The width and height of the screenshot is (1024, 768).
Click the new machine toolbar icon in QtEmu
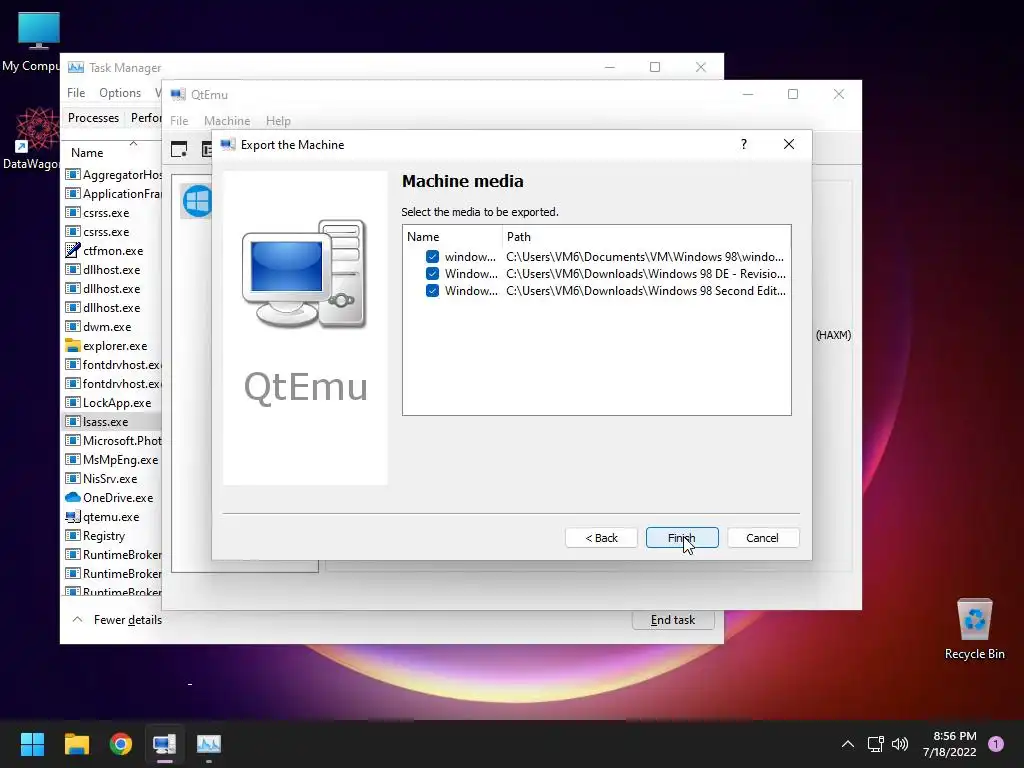click(179, 150)
